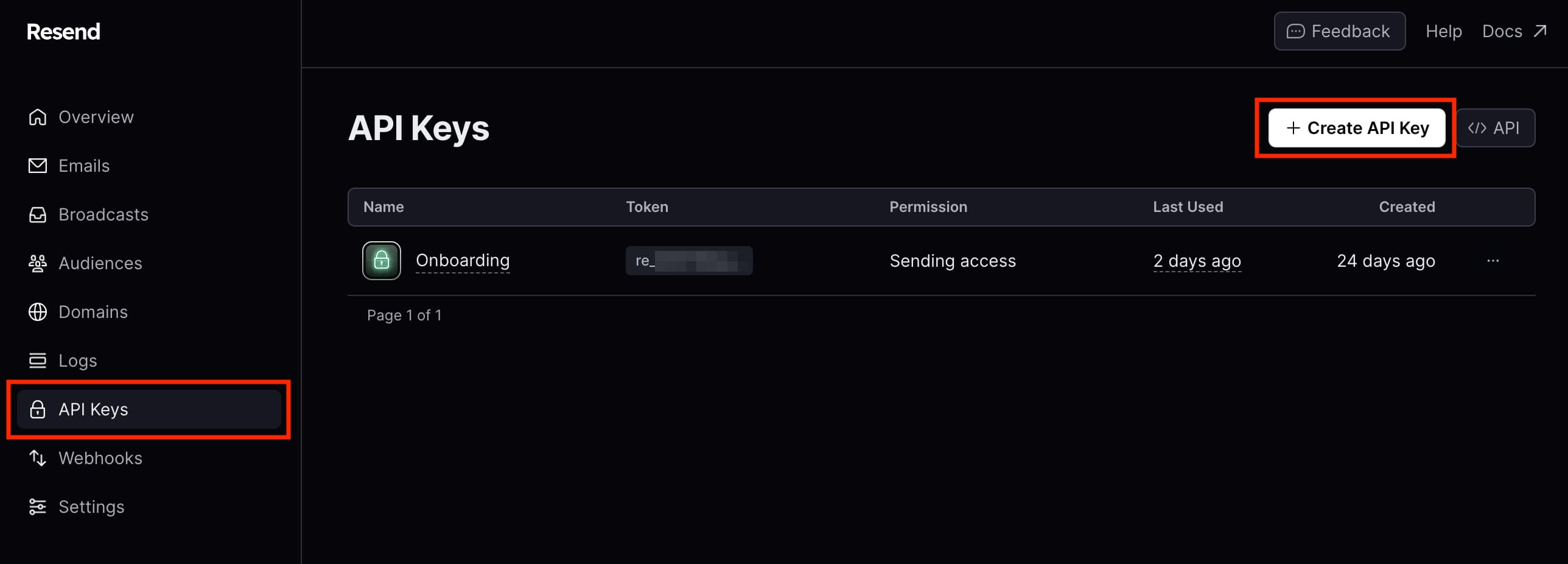
Task: Click the Help menu item
Action: click(1443, 31)
